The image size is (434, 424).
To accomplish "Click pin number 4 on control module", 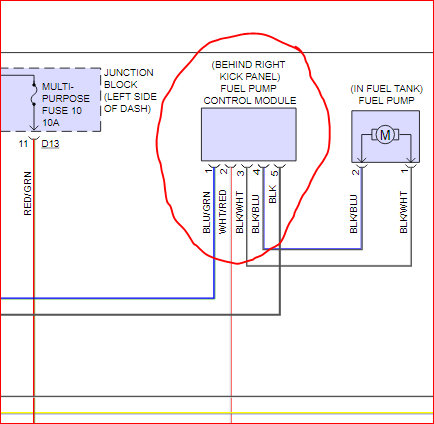I will tap(256, 172).
